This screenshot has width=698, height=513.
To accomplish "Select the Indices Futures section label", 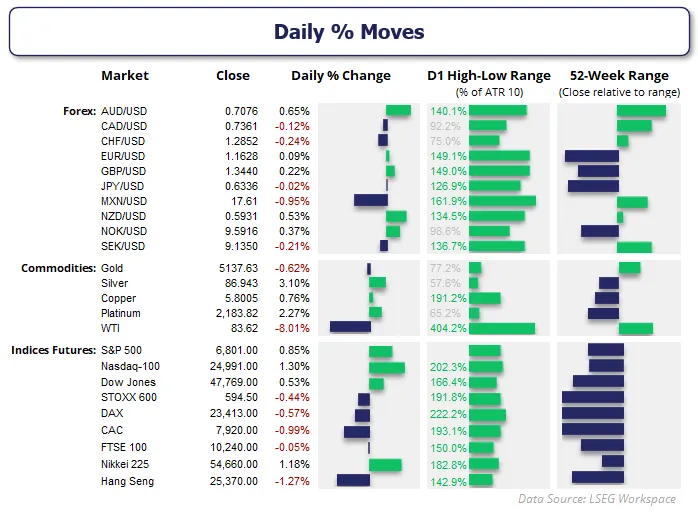I will 53,350.
